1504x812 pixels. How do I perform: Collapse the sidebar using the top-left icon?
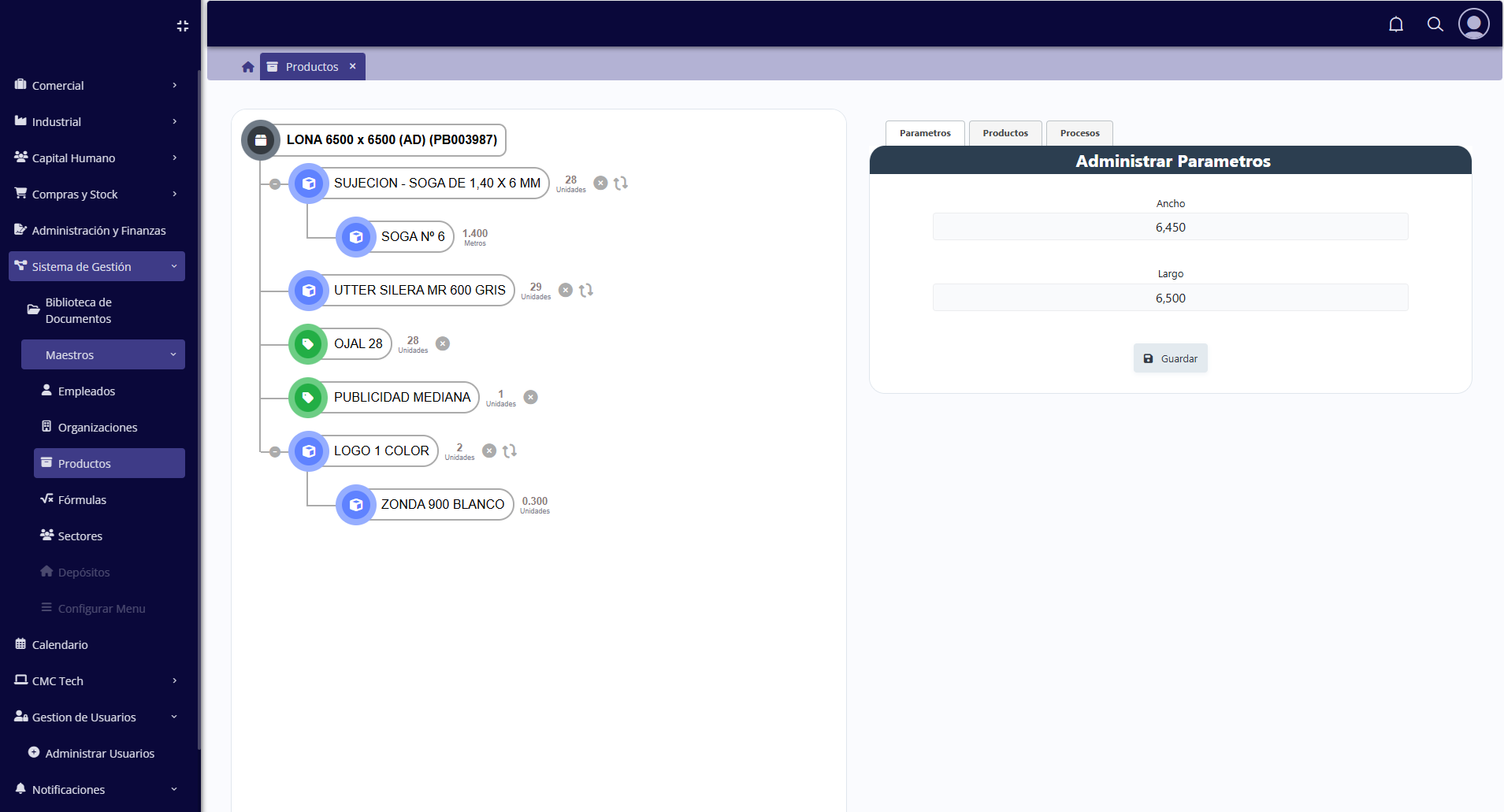pyautogui.click(x=182, y=25)
